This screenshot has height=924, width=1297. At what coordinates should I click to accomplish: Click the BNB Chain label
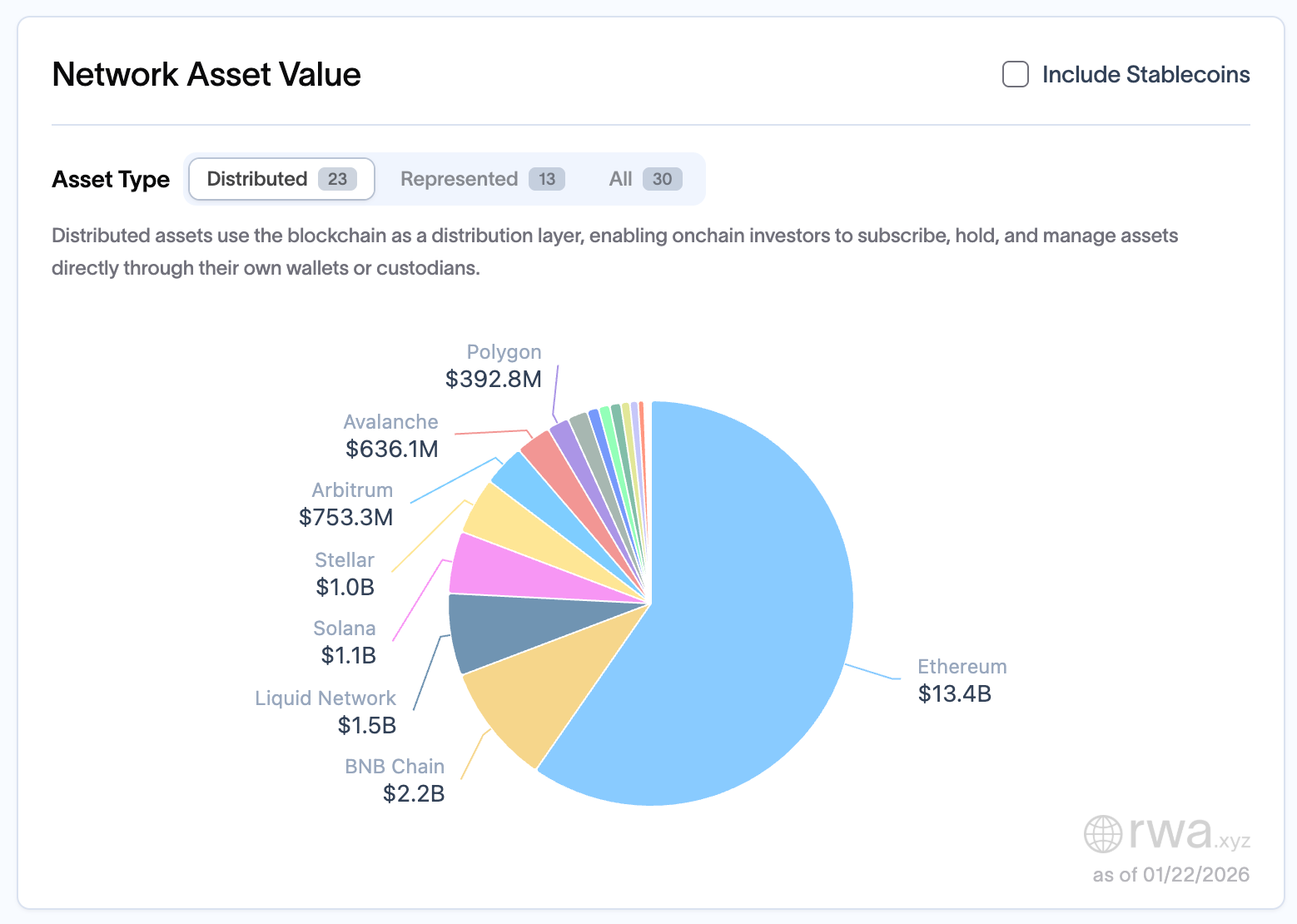[x=395, y=767]
